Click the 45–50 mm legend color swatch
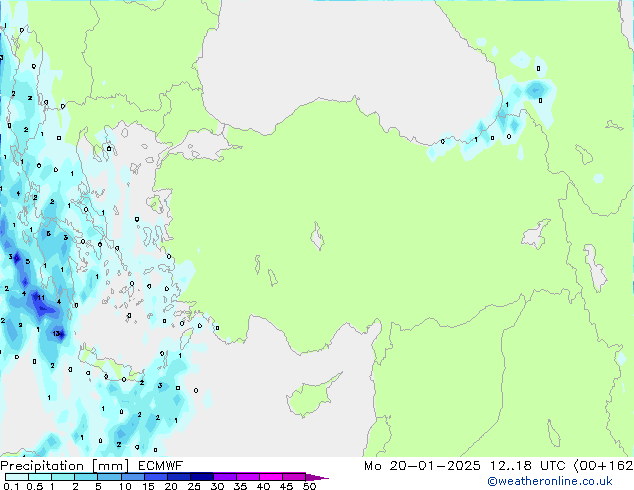The image size is (634, 490). [294, 477]
